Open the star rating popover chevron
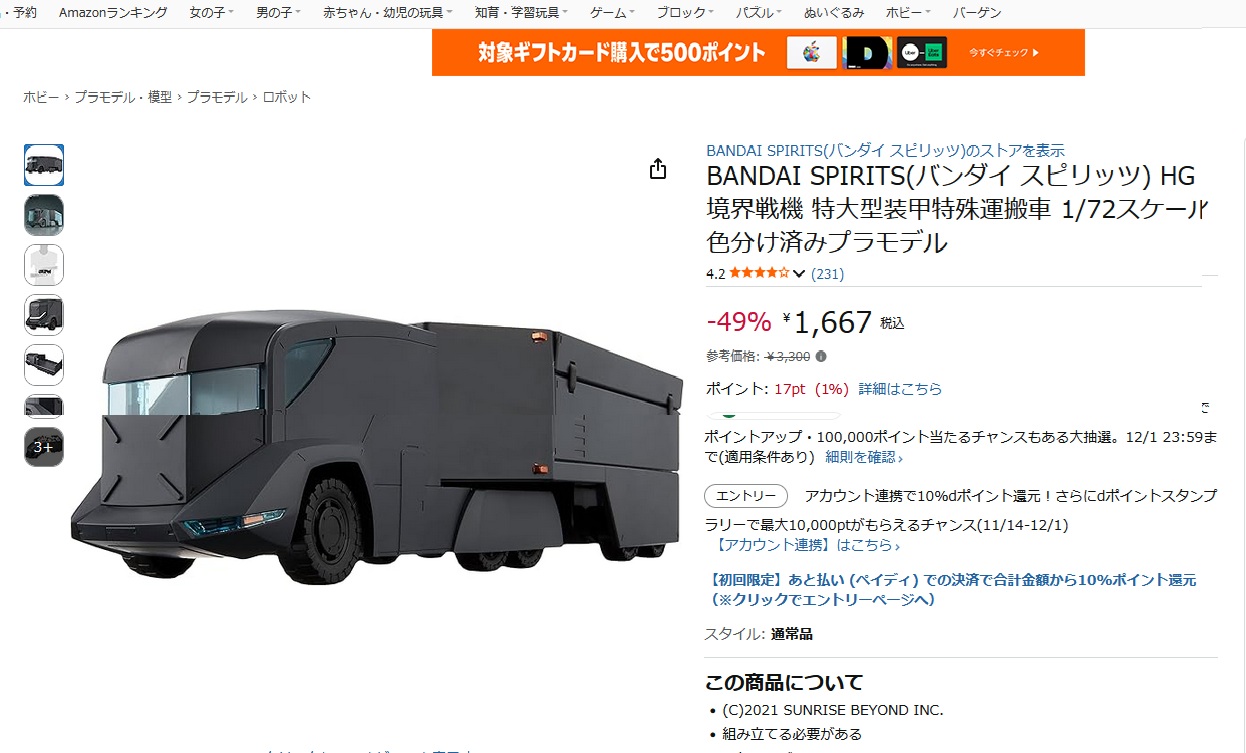Screen dimensions: 1246x753 (799, 274)
